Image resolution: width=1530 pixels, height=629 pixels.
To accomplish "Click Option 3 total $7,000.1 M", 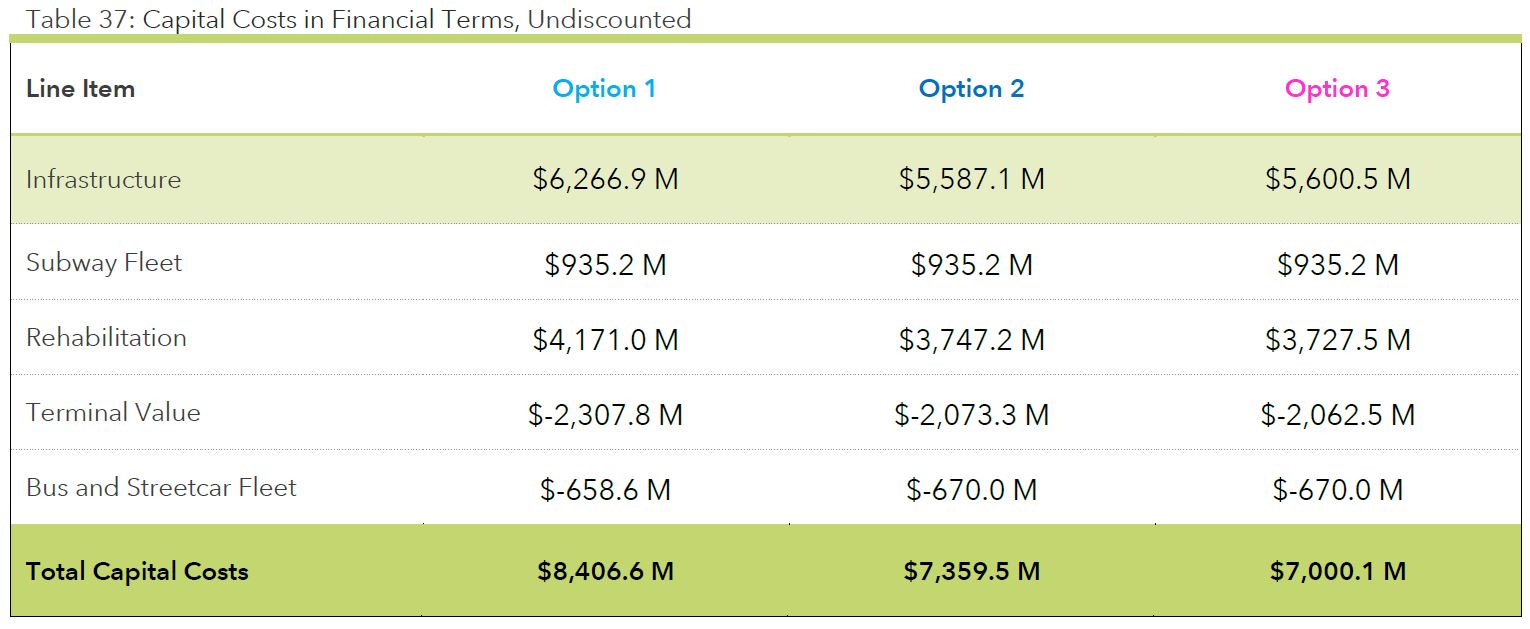I will (1337, 572).
